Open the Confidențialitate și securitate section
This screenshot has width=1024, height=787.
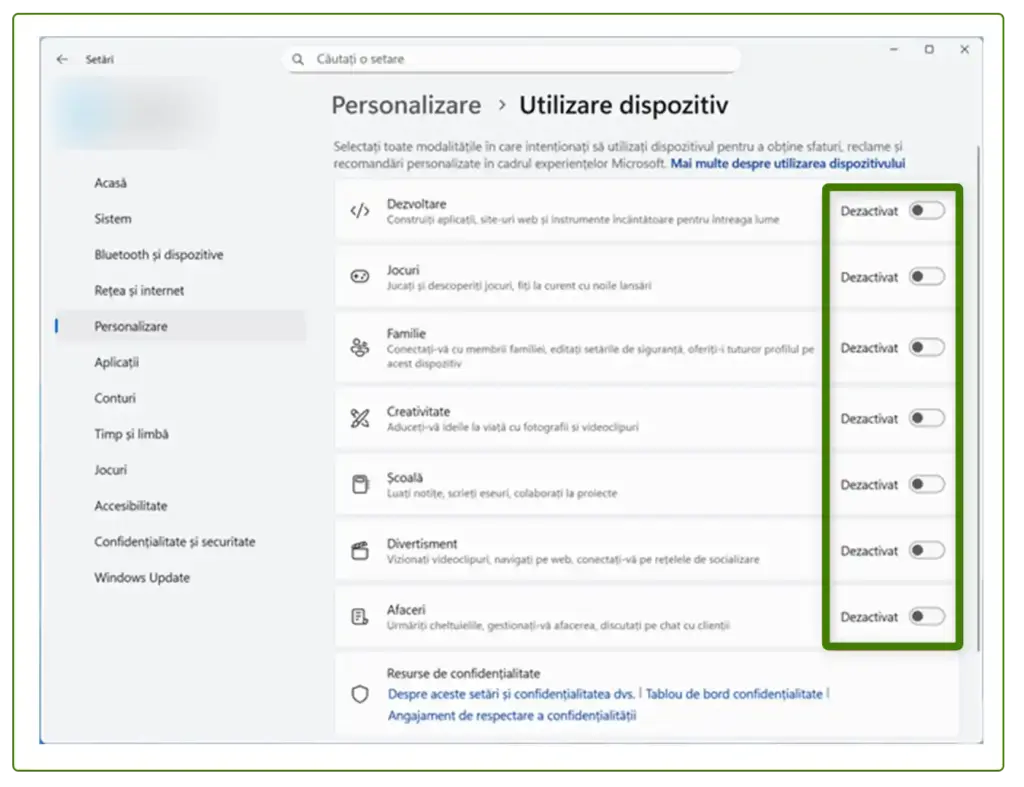click(175, 541)
